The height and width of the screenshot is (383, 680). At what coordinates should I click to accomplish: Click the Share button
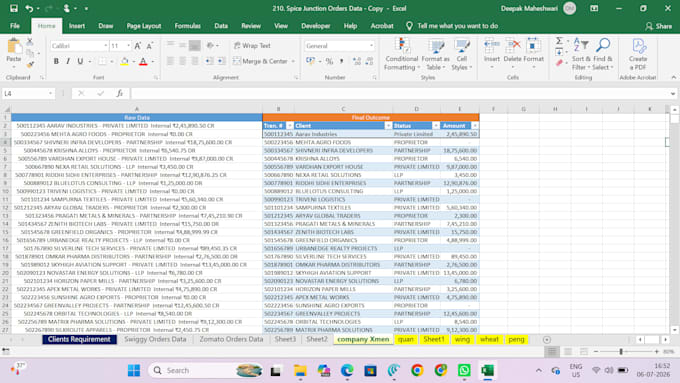(x=658, y=26)
